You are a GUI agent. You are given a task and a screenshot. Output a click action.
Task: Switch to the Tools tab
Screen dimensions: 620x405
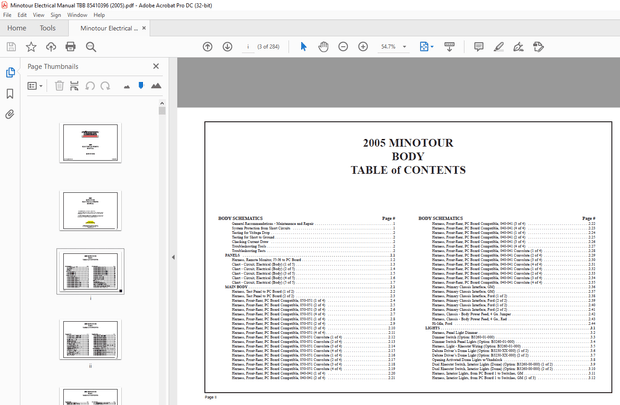click(47, 28)
